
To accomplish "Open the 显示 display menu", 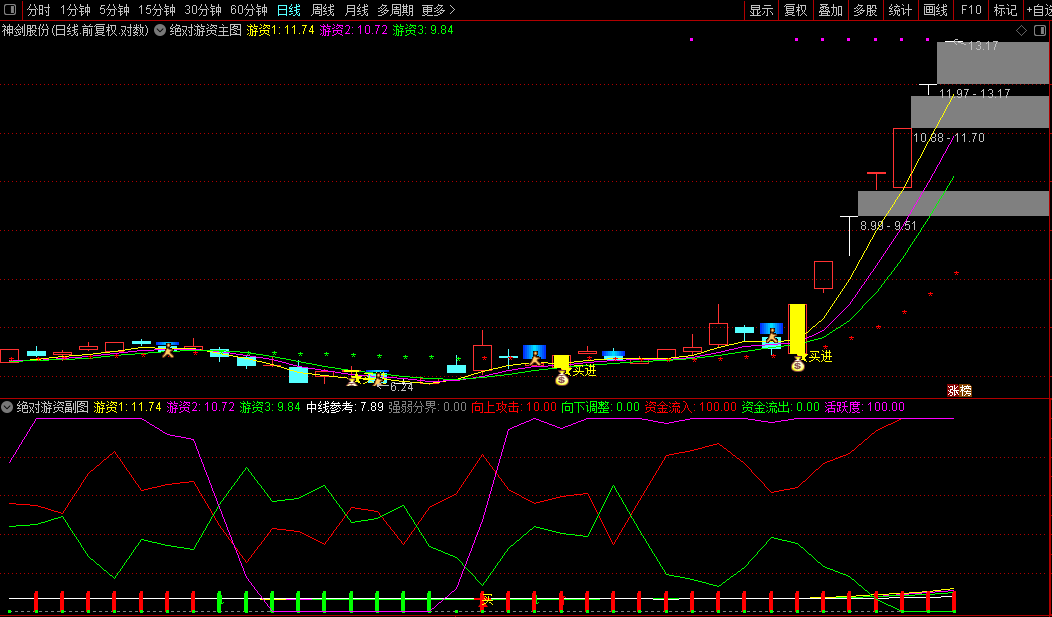I will coord(761,10).
